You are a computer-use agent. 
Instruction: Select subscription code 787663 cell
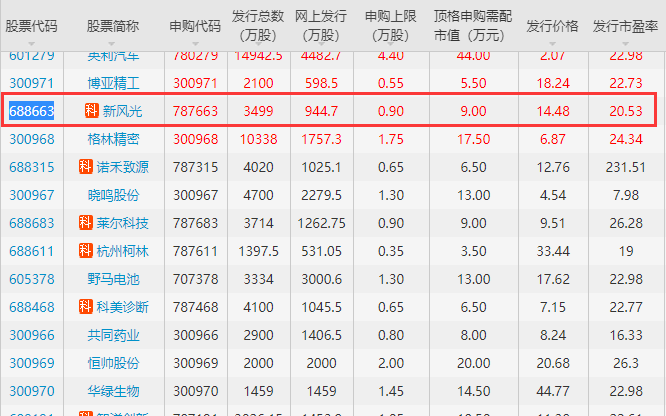click(195, 111)
